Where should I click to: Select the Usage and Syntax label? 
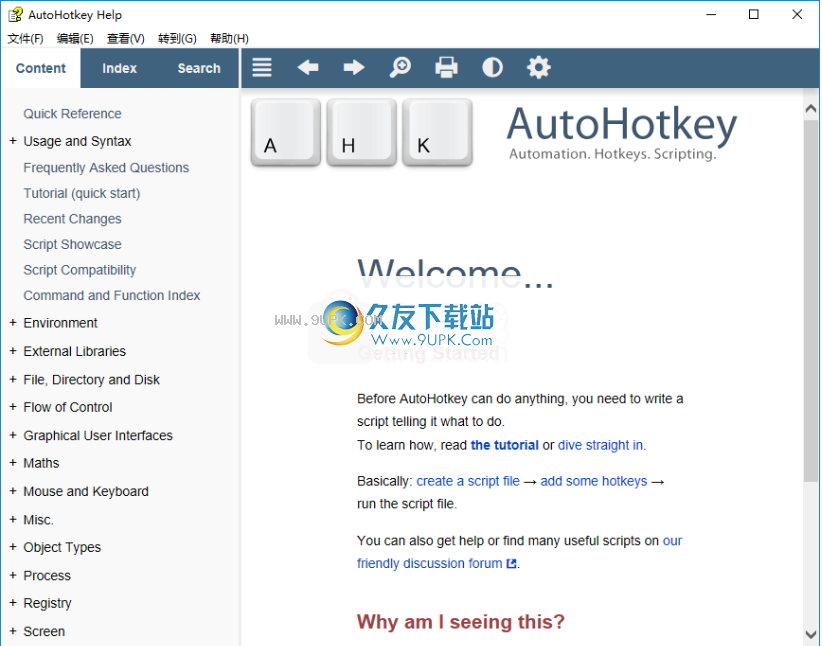77,141
